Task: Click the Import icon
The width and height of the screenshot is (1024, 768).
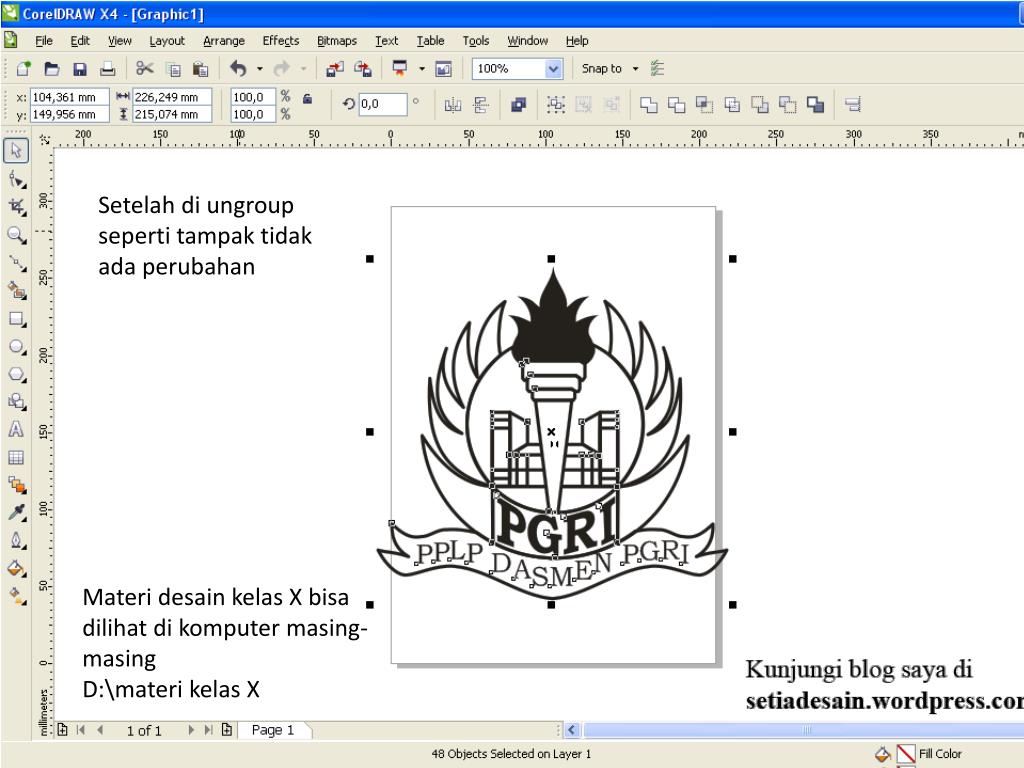Action: [x=335, y=69]
